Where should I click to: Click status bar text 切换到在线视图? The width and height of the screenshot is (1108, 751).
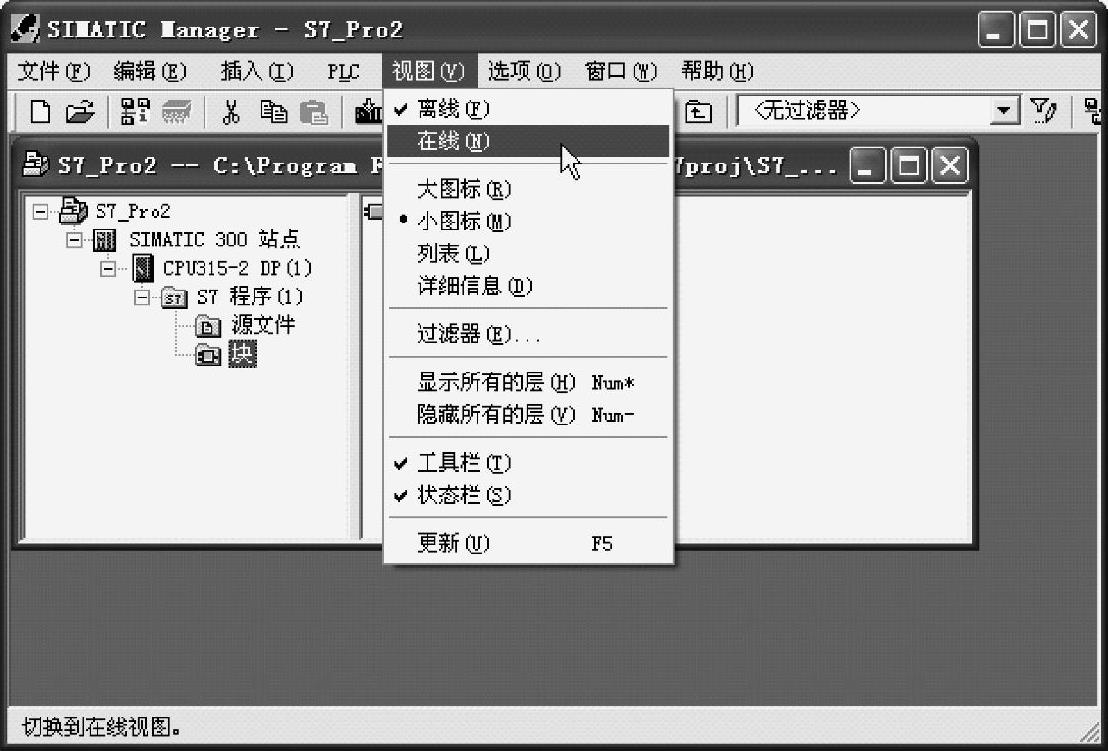[101, 726]
